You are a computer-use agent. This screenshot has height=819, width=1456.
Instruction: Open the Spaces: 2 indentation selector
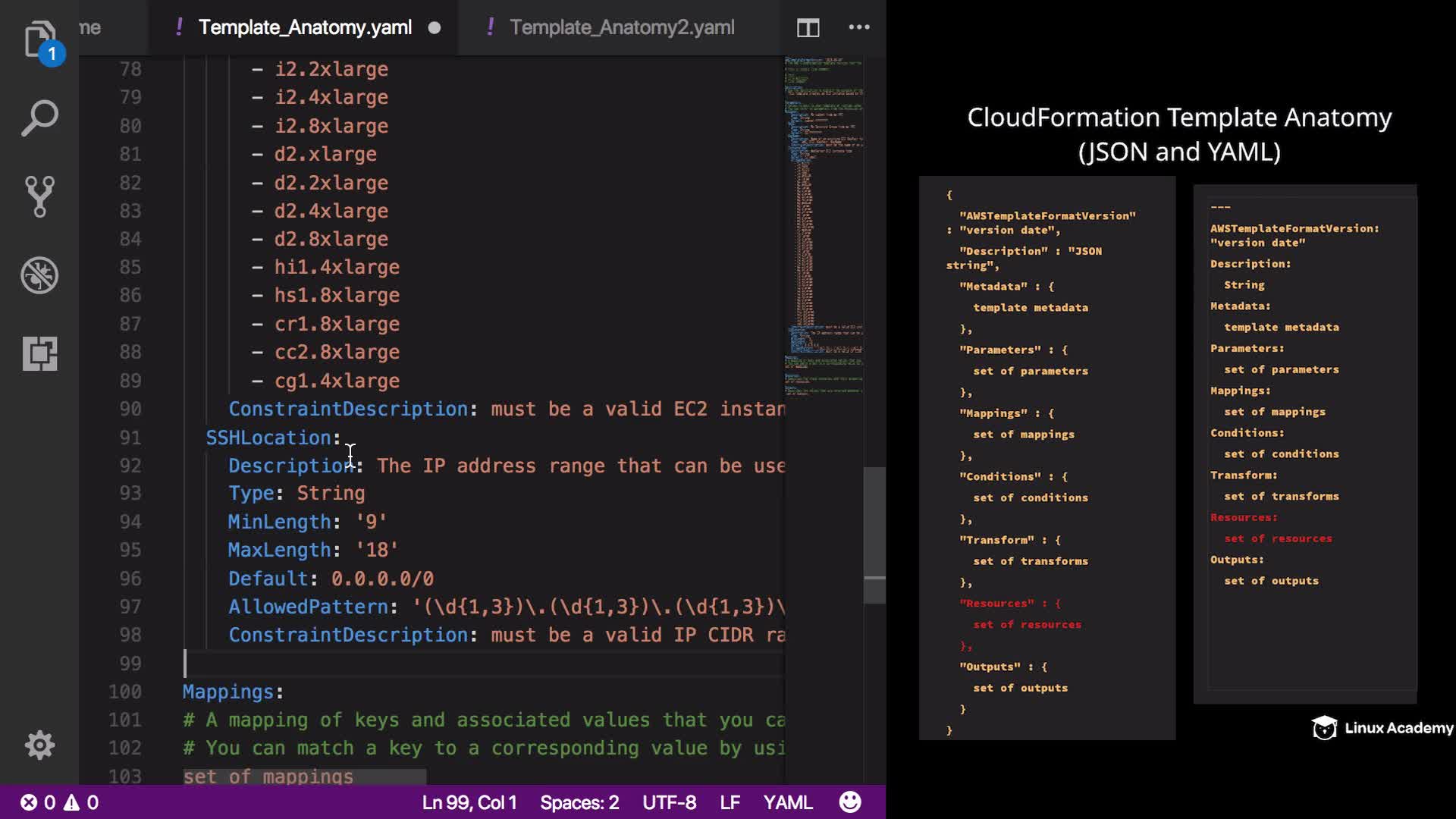coord(579,802)
